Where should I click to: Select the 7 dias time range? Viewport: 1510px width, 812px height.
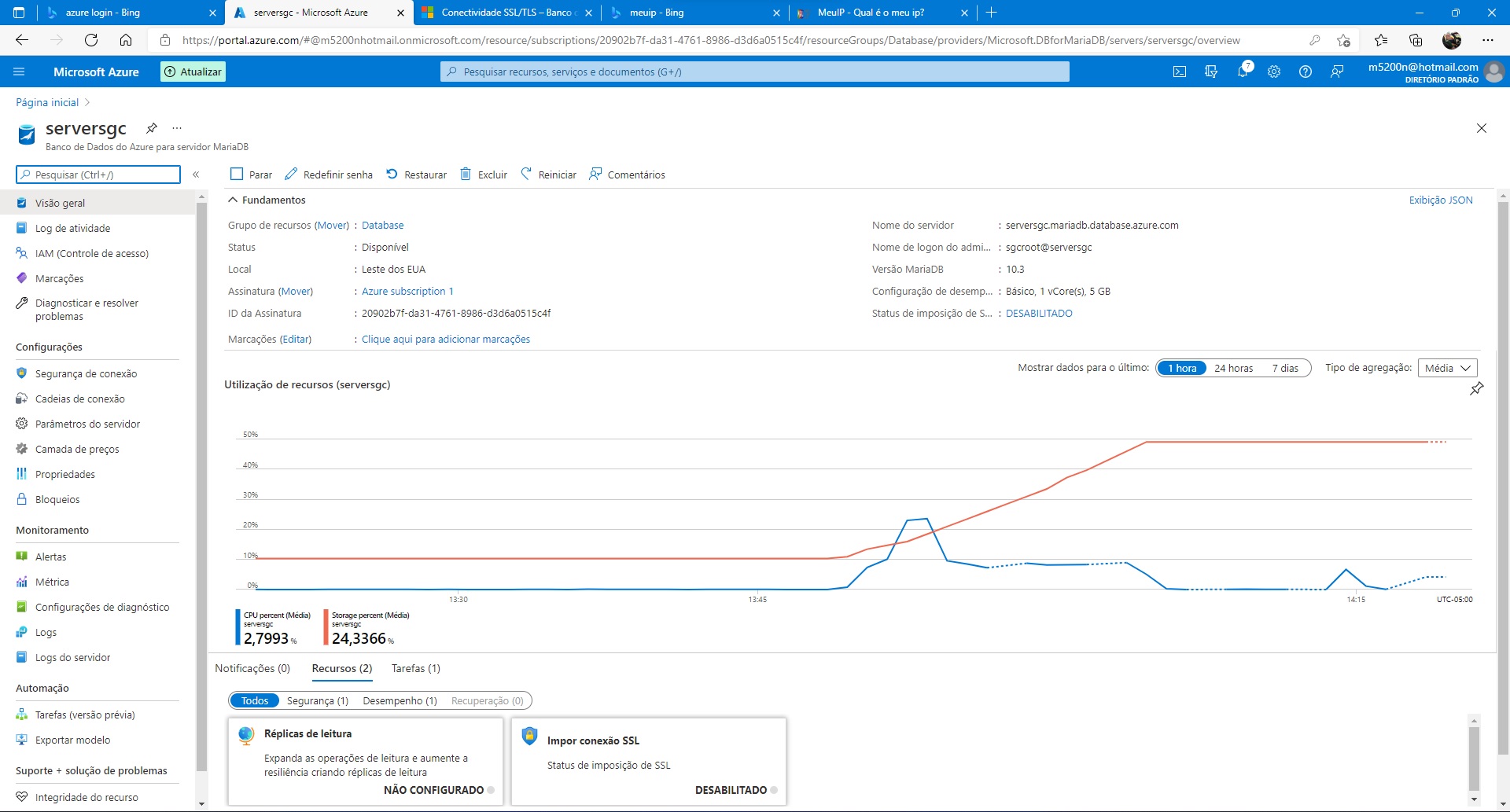(x=1285, y=368)
